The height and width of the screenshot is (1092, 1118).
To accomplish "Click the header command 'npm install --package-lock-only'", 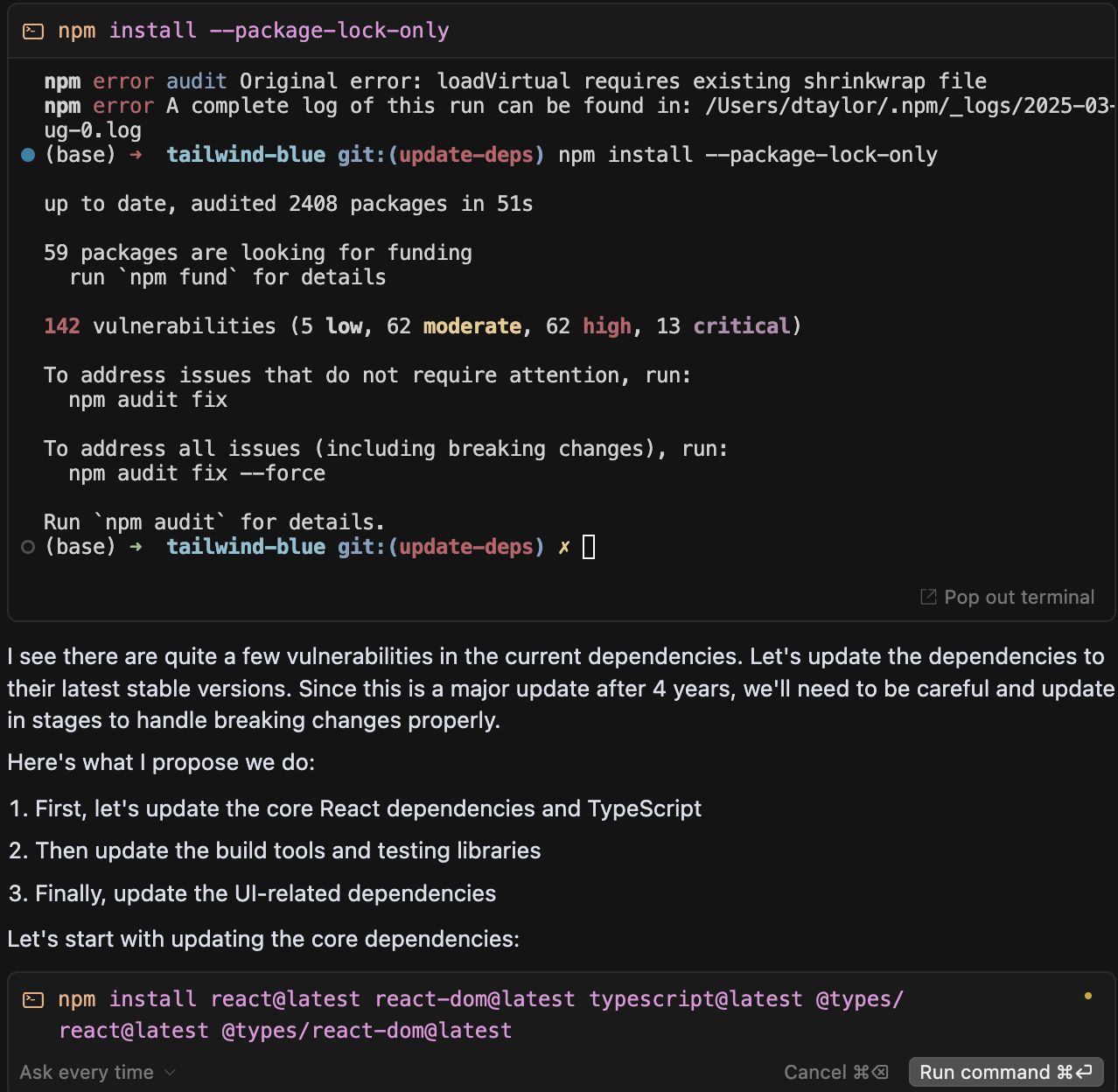I will coord(254,31).
